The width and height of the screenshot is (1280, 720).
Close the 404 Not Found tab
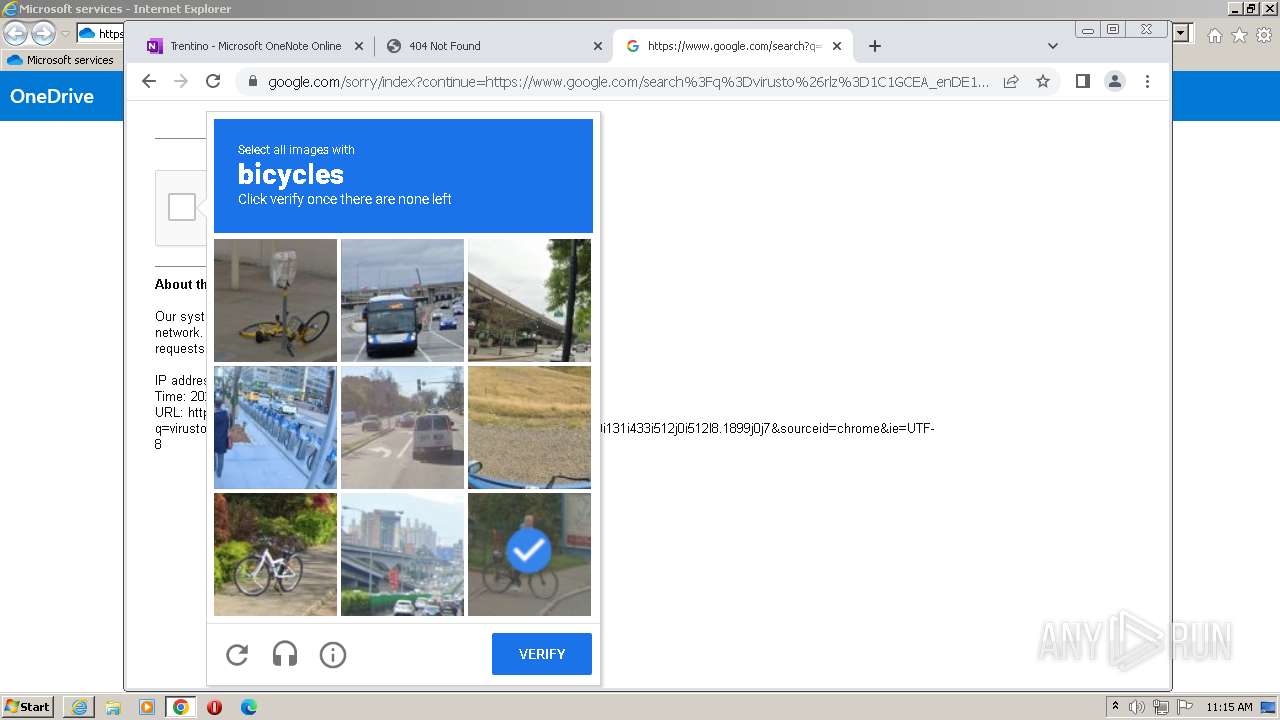click(x=598, y=46)
